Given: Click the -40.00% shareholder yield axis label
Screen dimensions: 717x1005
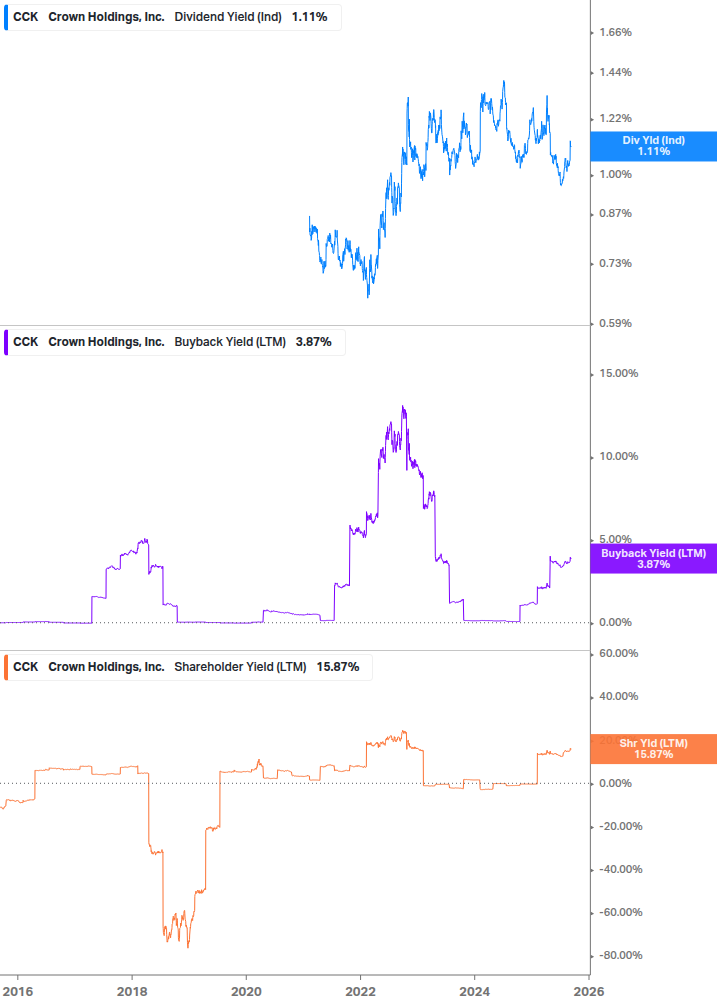Looking at the screenshot, I should [x=620, y=870].
